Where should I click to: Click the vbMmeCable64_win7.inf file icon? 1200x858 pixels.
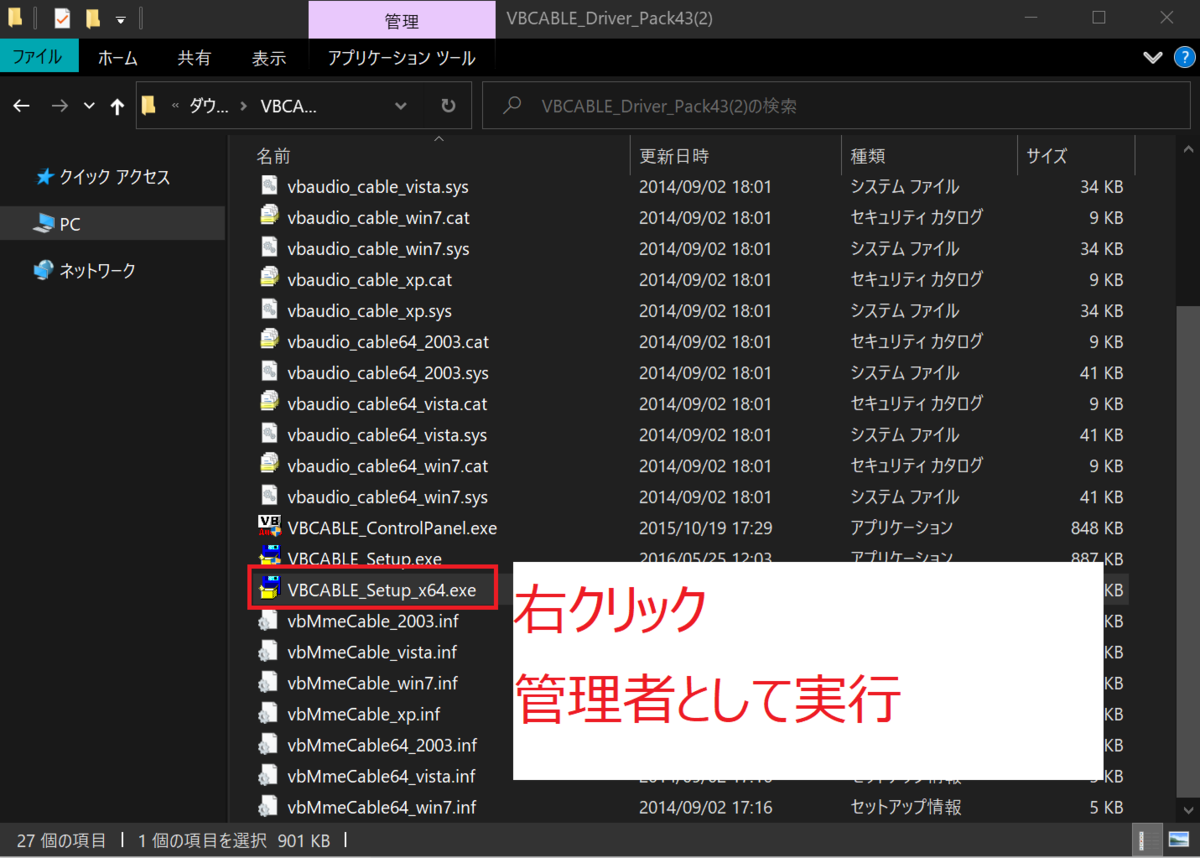268,806
